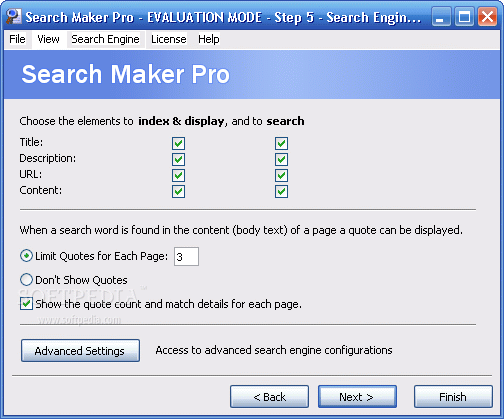
Task: Maximize the Search Maker Pro window
Action: [464, 17]
